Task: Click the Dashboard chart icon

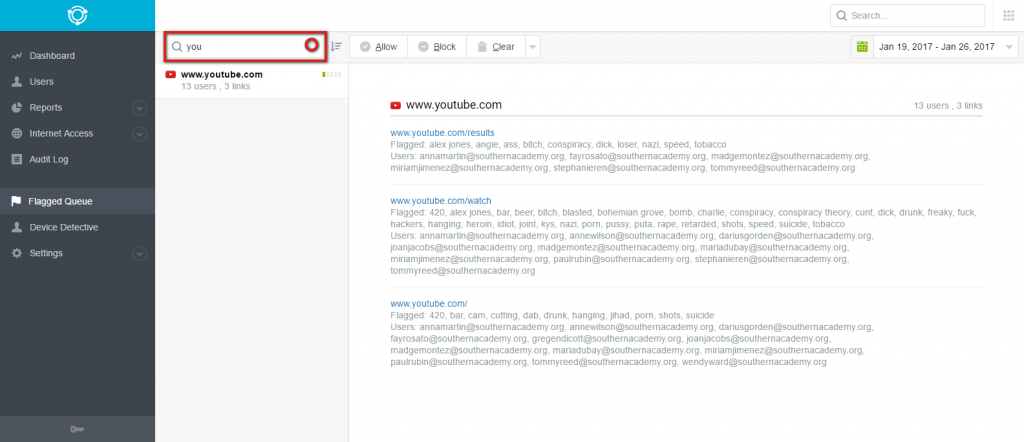Action: click(x=17, y=56)
